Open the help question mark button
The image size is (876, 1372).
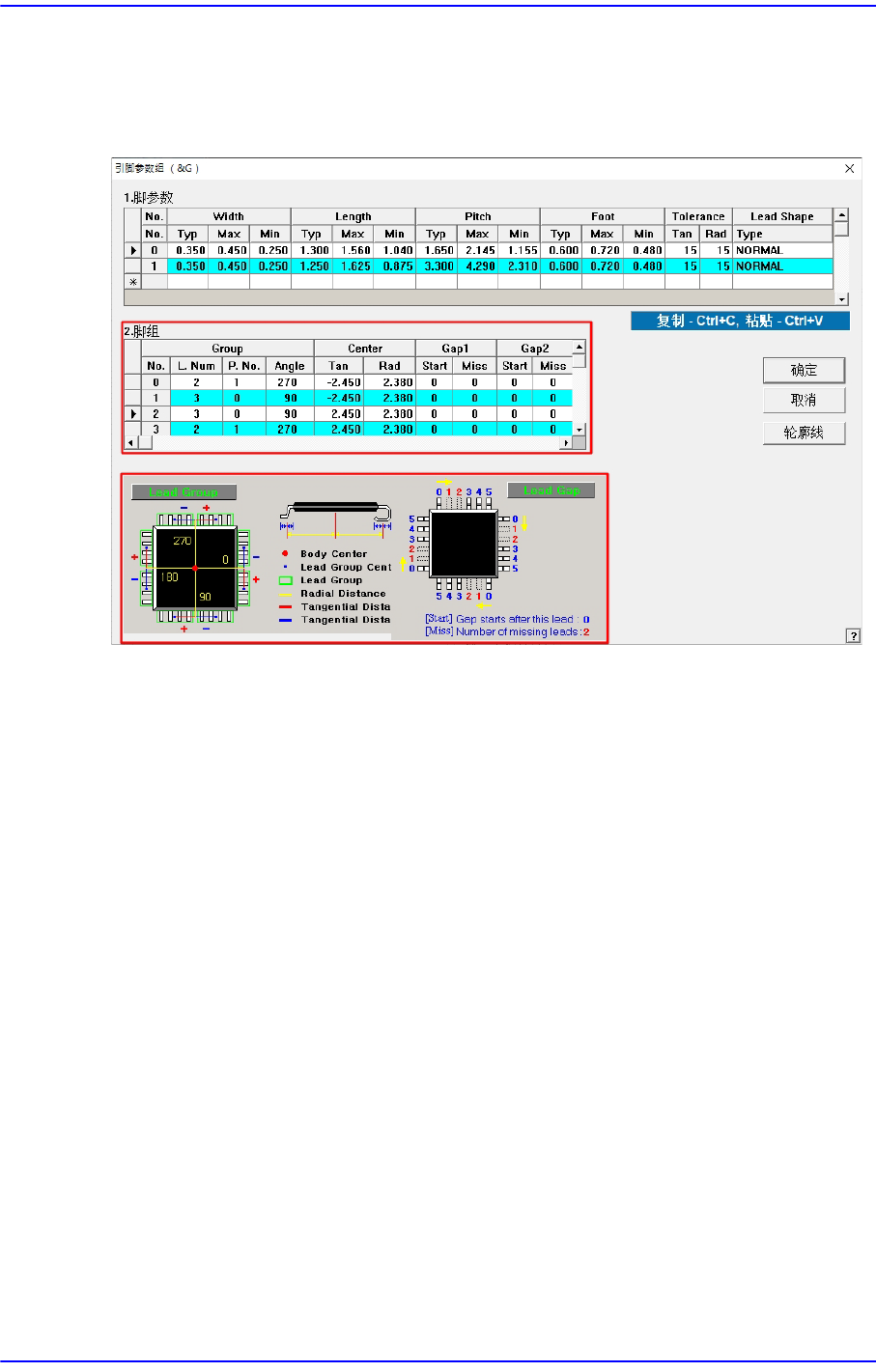click(x=853, y=635)
